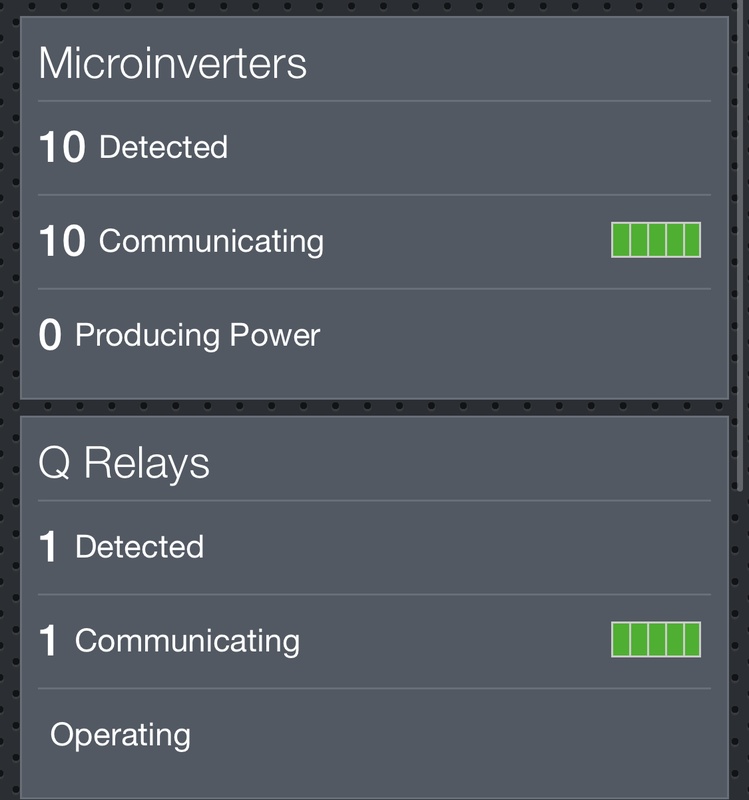This screenshot has width=749, height=800.
Task: Tap the 0 count beside Producing Power
Action: 50,336
